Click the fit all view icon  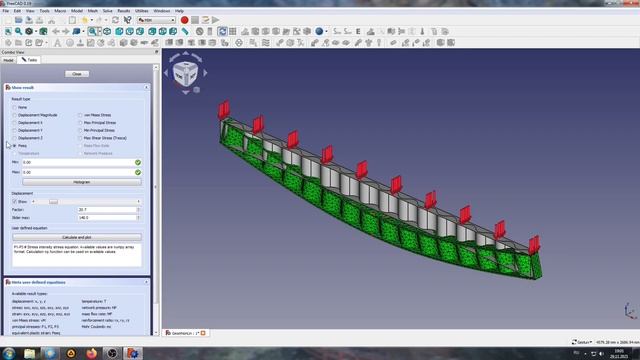[8, 31]
